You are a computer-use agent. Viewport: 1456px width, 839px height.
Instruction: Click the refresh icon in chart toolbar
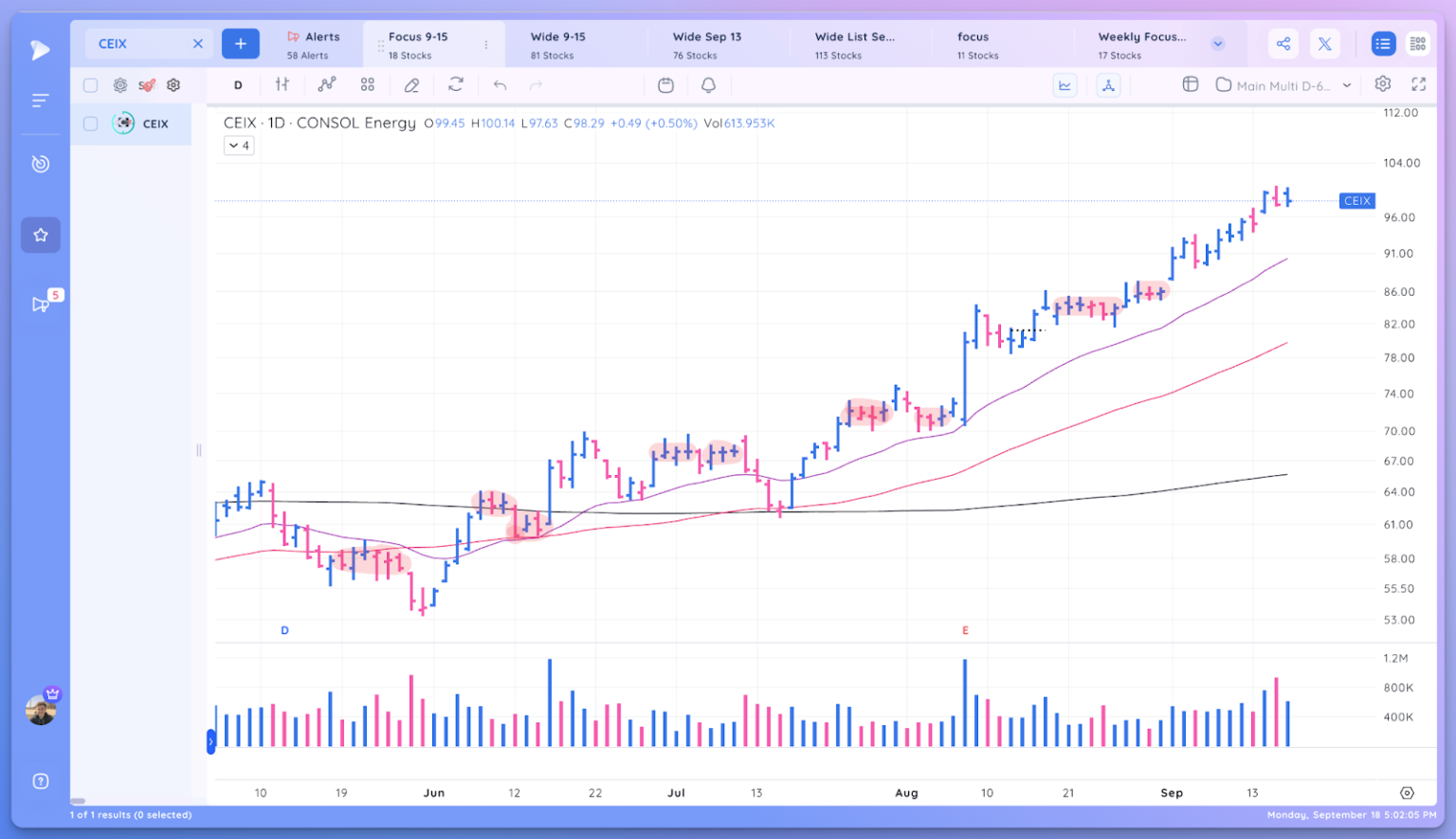(x=456, y=85)
